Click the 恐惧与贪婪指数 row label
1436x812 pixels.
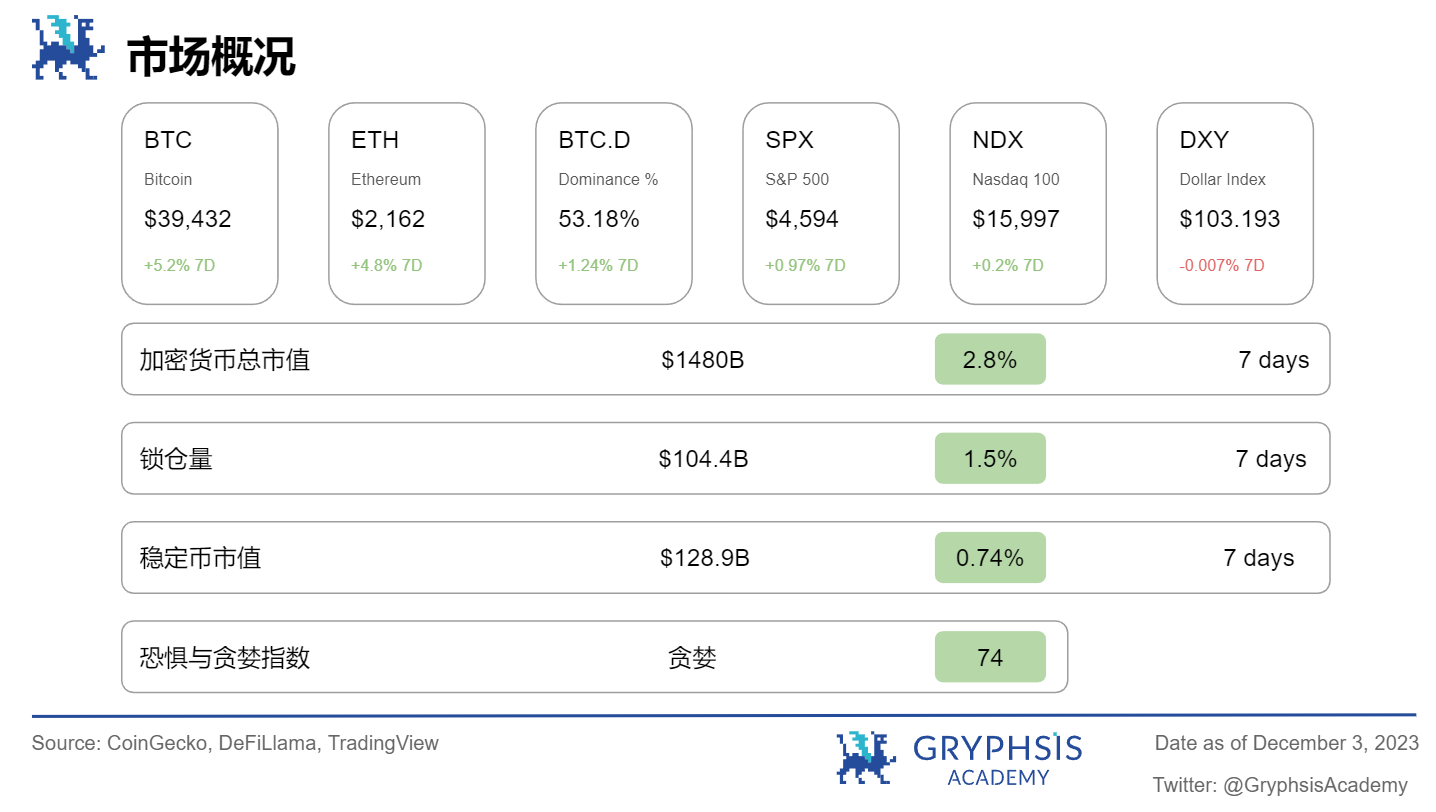pos(225,657)
